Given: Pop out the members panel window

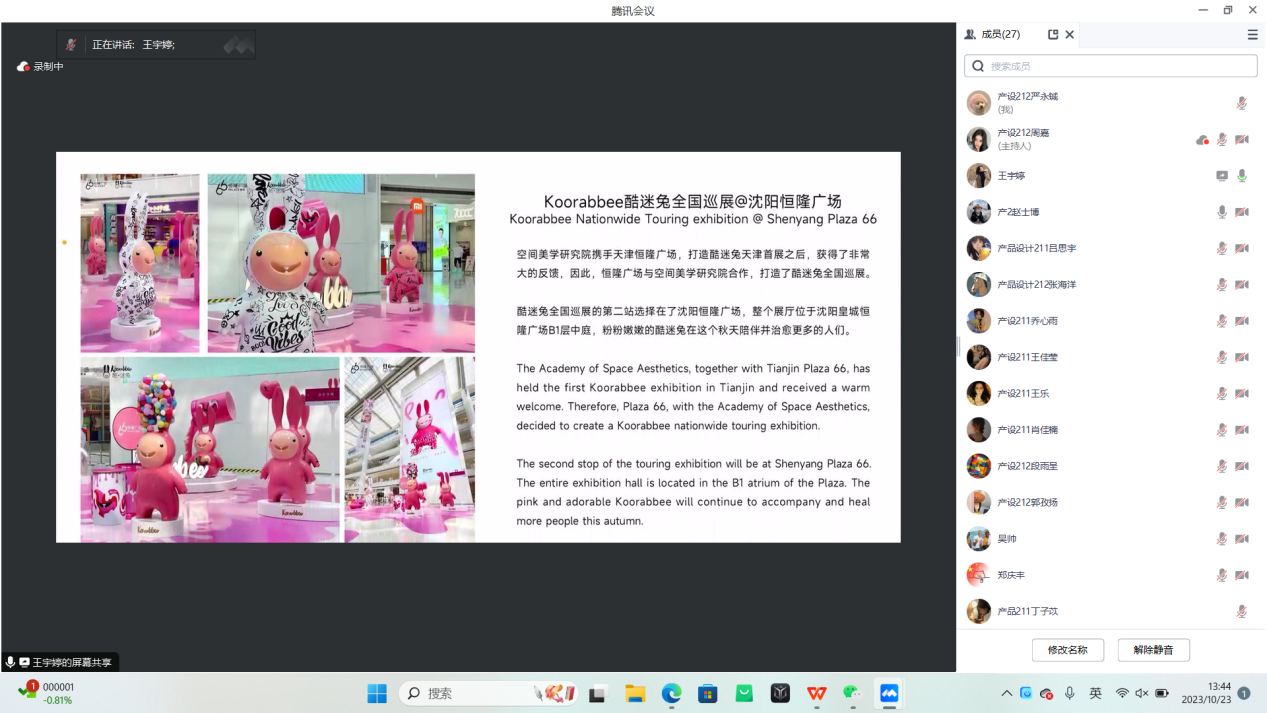Looking at the screenshot, I should (1053, 34).
